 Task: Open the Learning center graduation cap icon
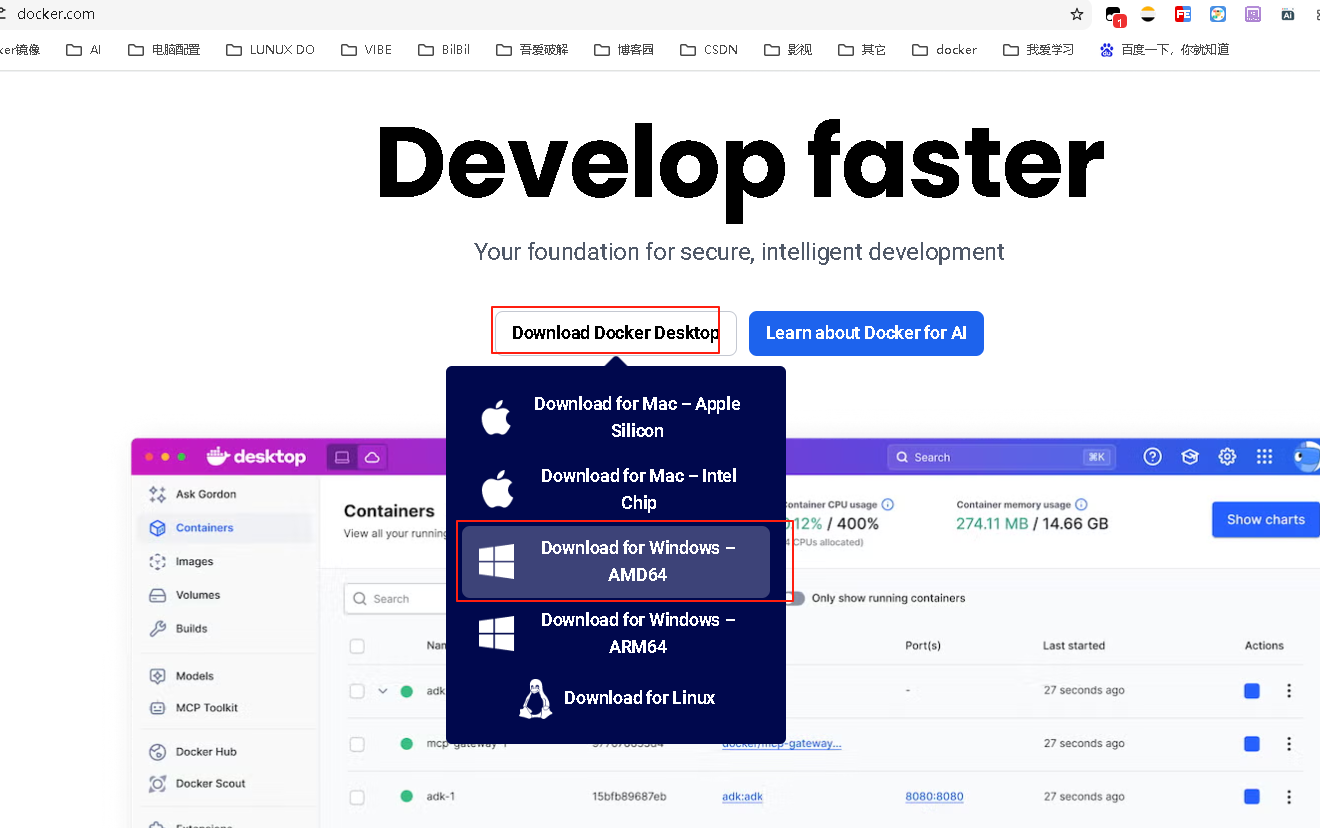coord(1190,457)
